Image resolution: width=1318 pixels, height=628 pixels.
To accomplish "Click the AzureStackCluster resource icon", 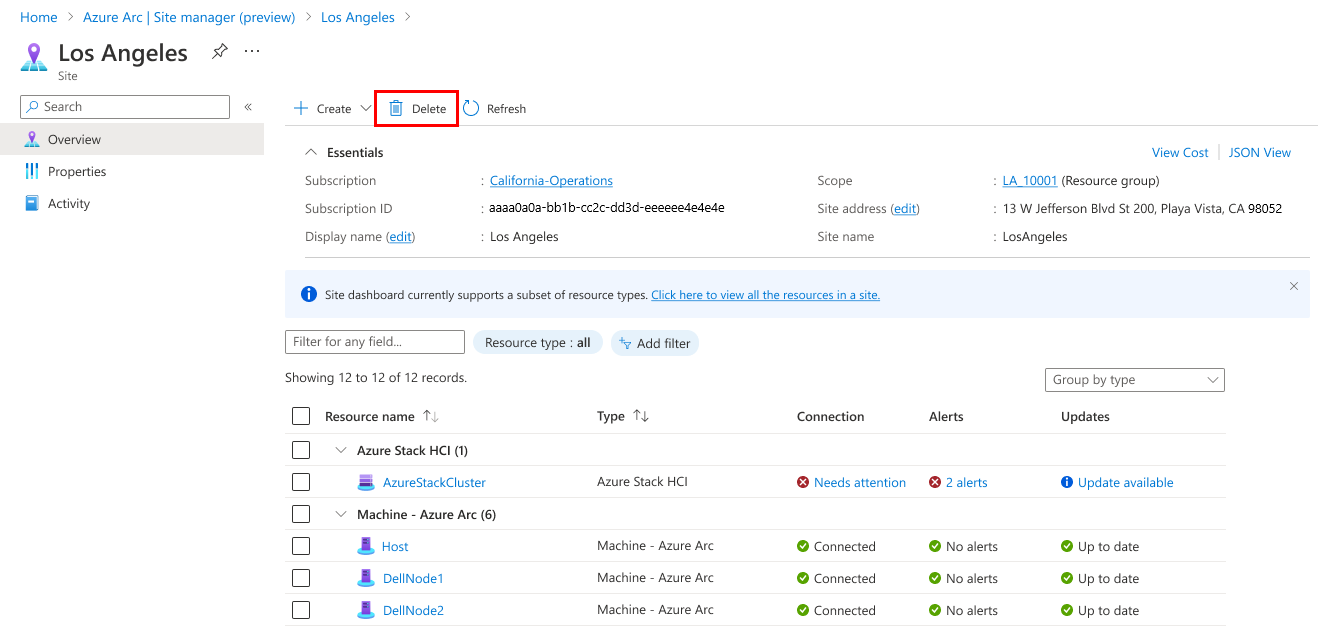I will [x=366, y=482].
